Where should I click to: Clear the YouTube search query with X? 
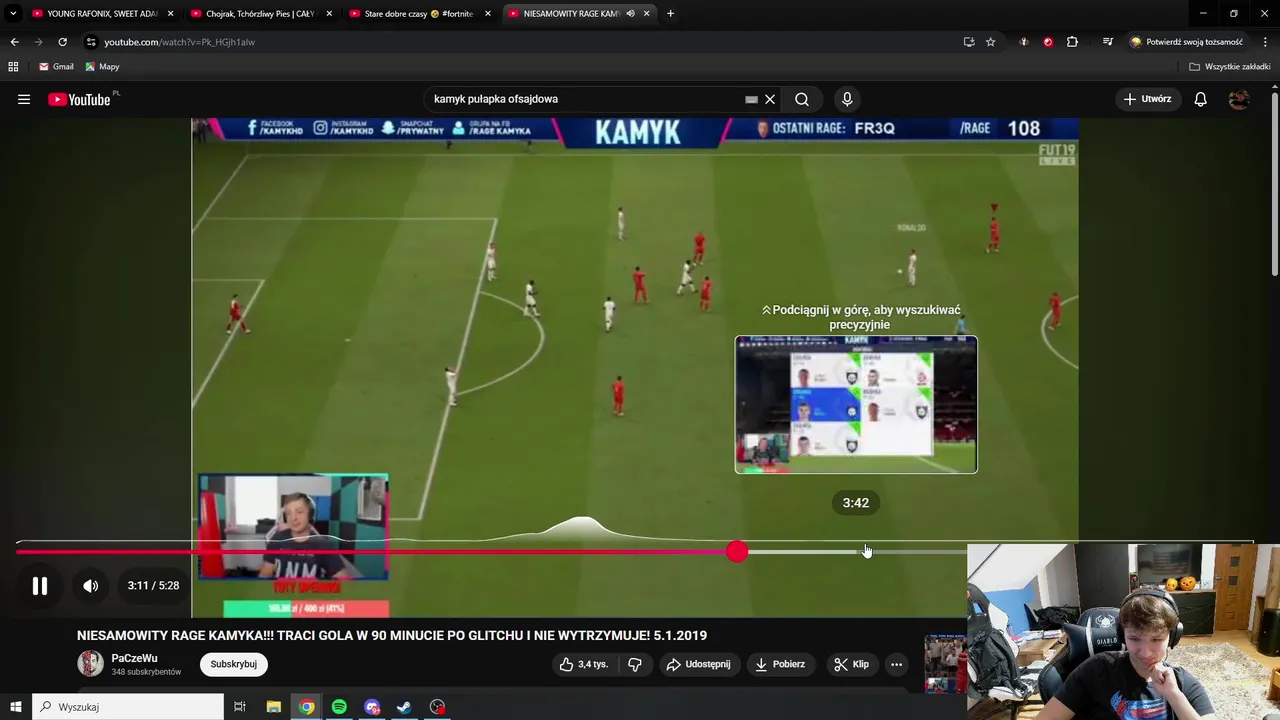[770, 99]
